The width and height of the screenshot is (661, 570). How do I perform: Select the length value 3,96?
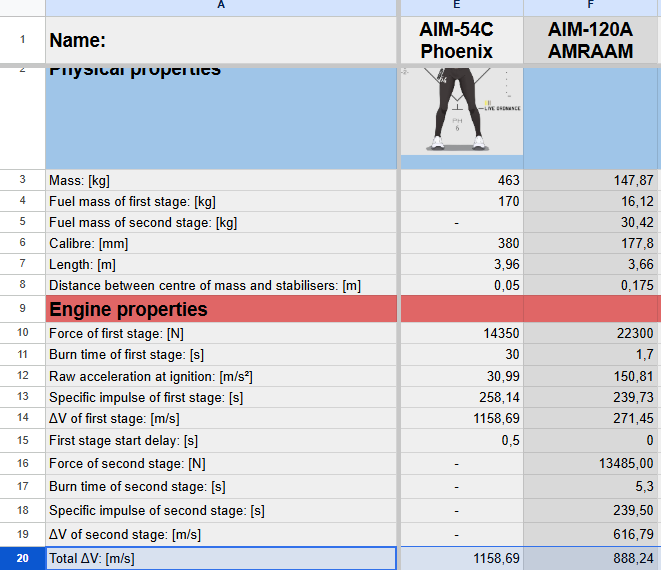pyautogui.click(x=462, y=264)
